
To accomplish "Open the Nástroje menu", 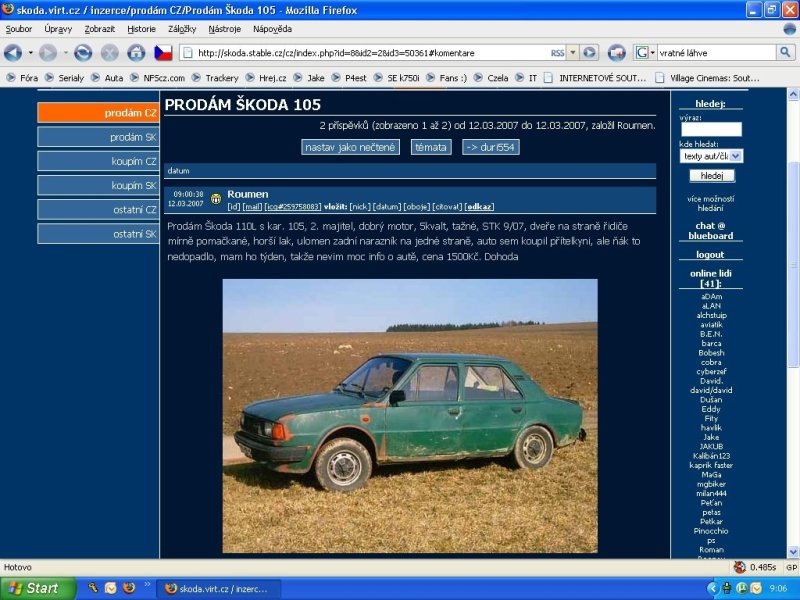I will click(x=224, y=29).
